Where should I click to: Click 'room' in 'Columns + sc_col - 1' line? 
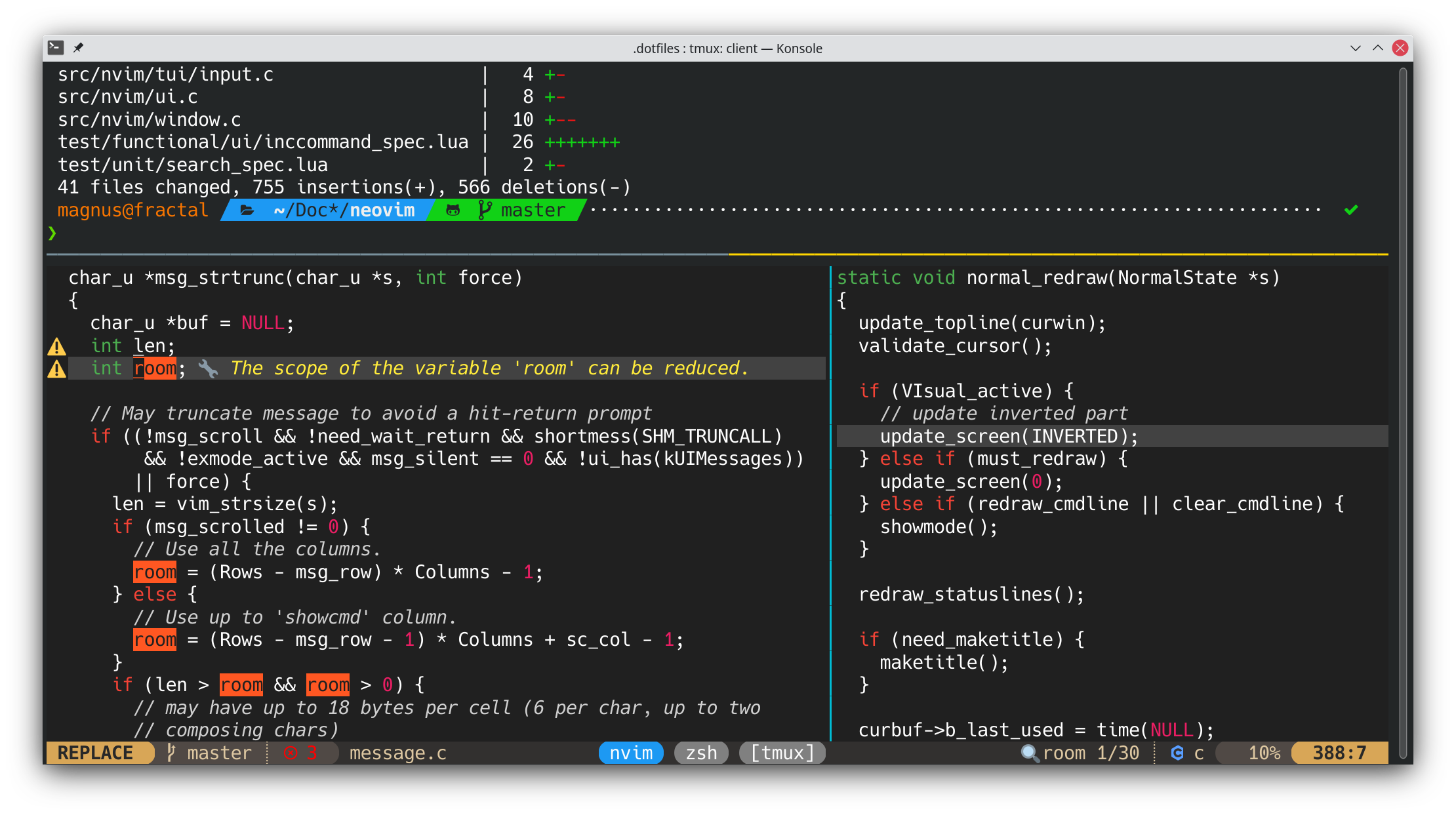click(x=155, y=640)
